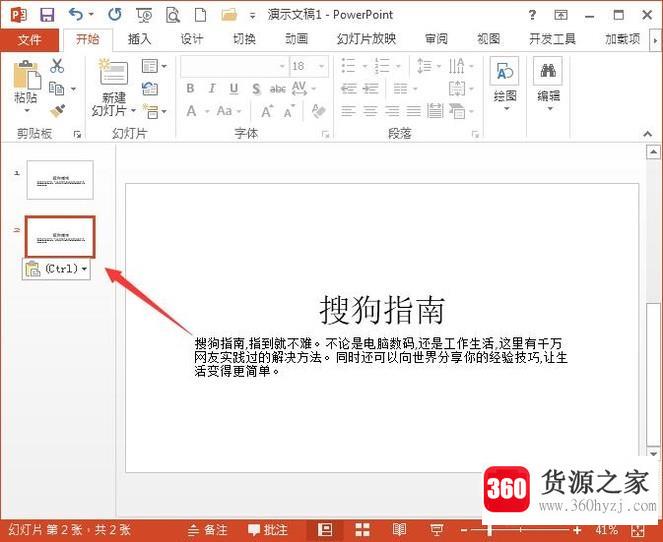The height and width of the screenshot is (542, 663).
Task: Open the Drawing shapes group
Action: coord(504,83)
